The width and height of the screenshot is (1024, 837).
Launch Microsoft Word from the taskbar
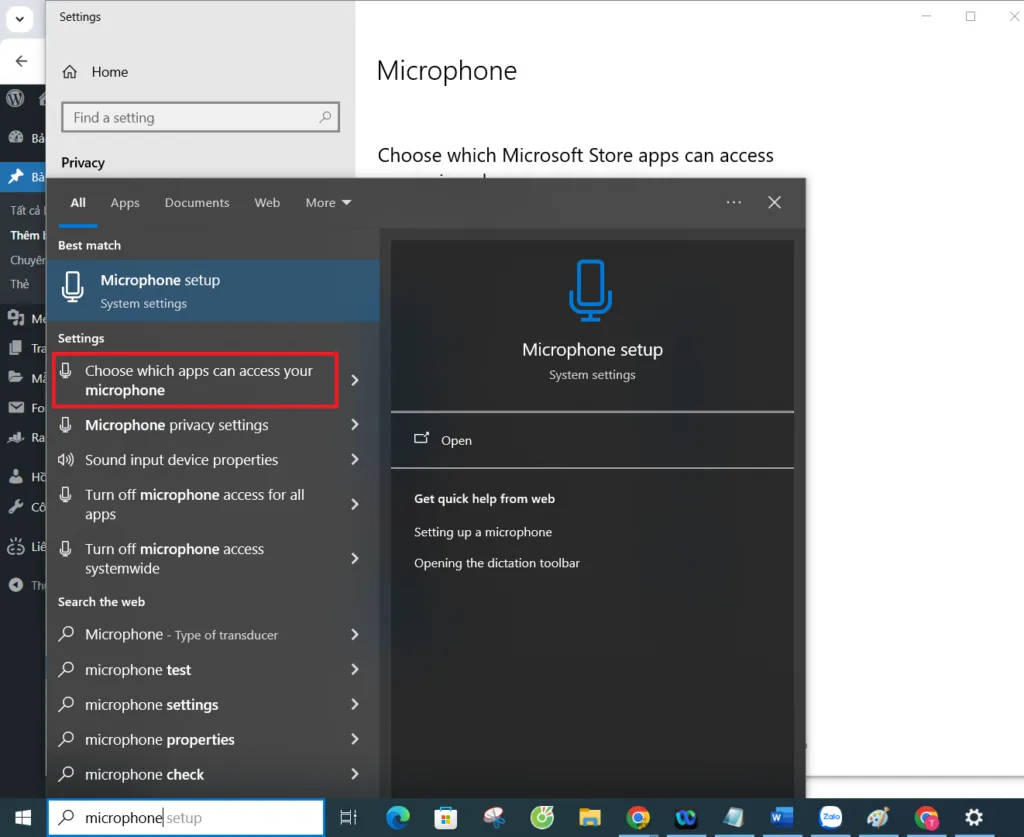pyautogui.click(x=782, y=817)
